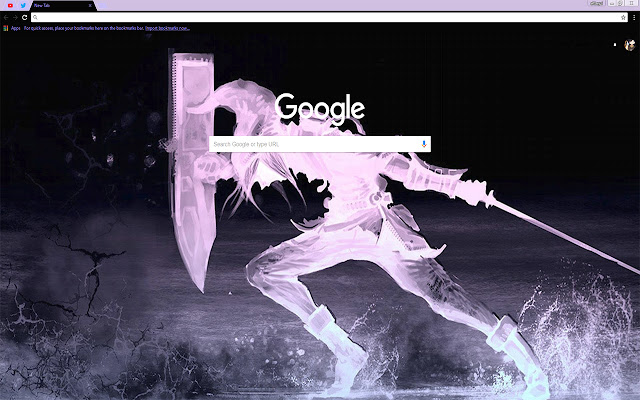
Task: Open the Apps shortcut in bookmarks bar
Action: pos(12,28)
